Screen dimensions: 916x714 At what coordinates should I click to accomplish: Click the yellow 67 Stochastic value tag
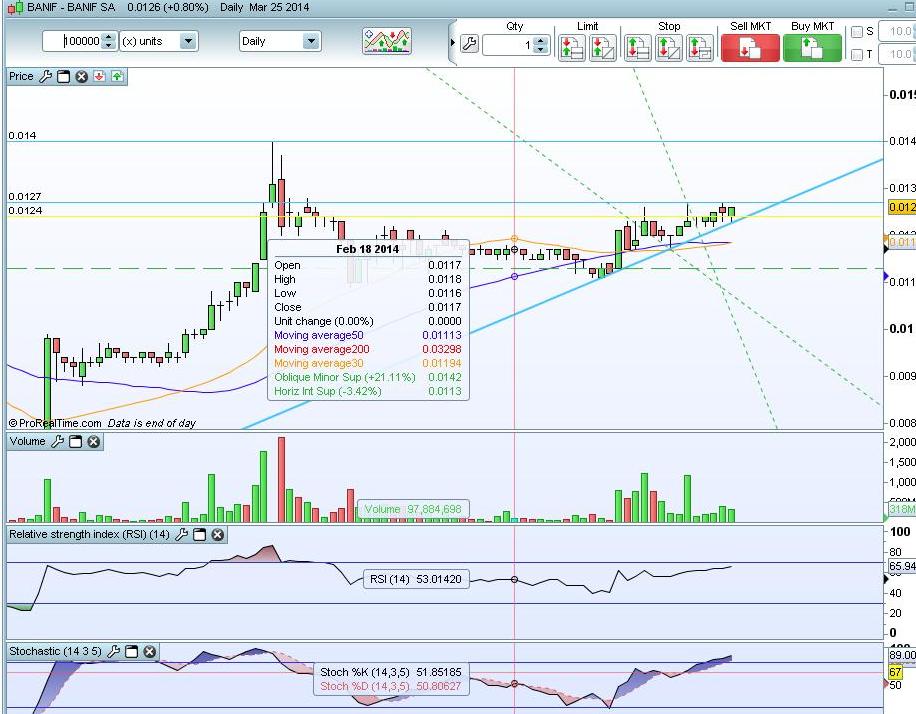coord(896,672)
